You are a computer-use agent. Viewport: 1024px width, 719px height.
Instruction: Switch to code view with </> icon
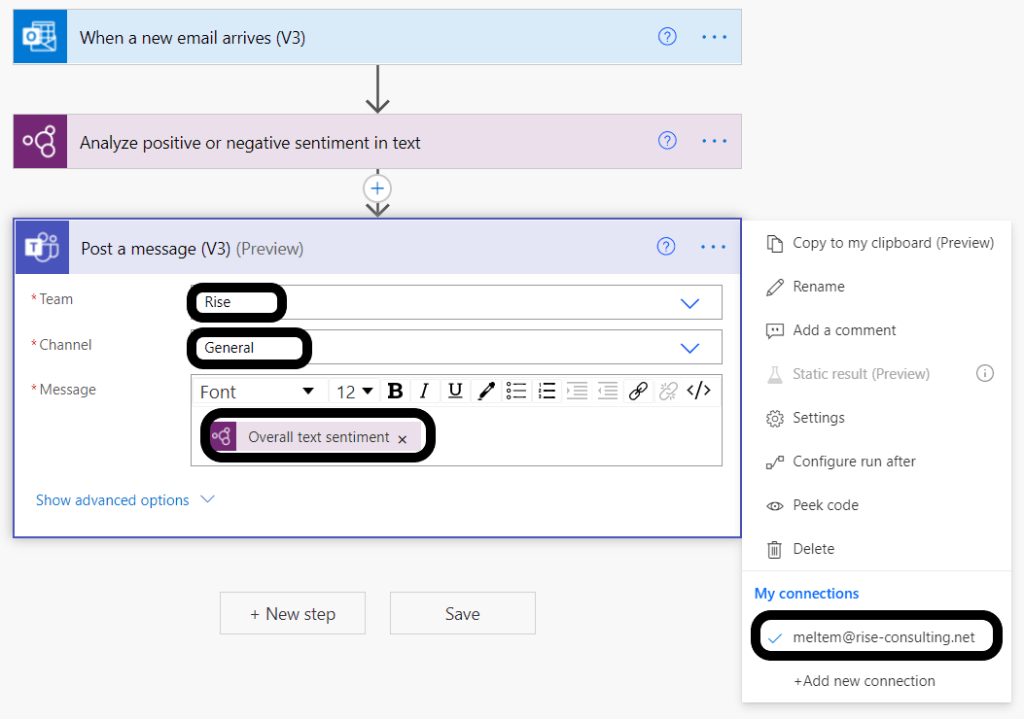[x=699, y=391]
